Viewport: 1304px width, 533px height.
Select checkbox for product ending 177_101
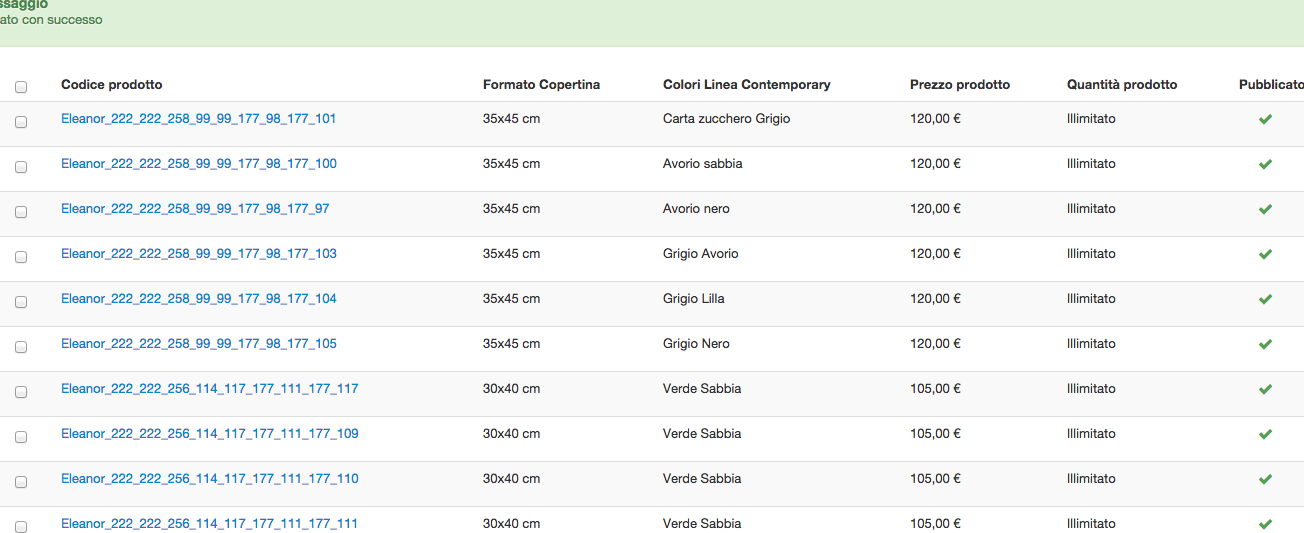21,122
